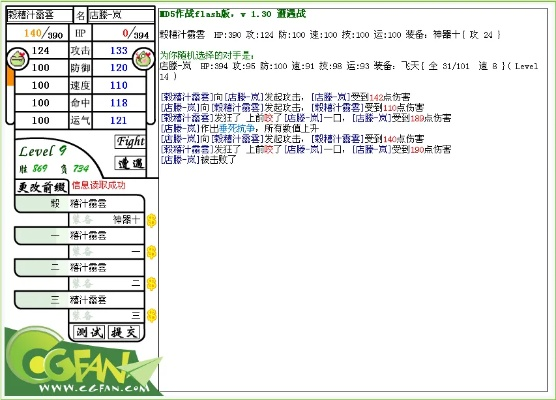The height and width of the screenshot is (400, 556).
Task: Click the losses count 734
Action: click(x=81, y=168)
